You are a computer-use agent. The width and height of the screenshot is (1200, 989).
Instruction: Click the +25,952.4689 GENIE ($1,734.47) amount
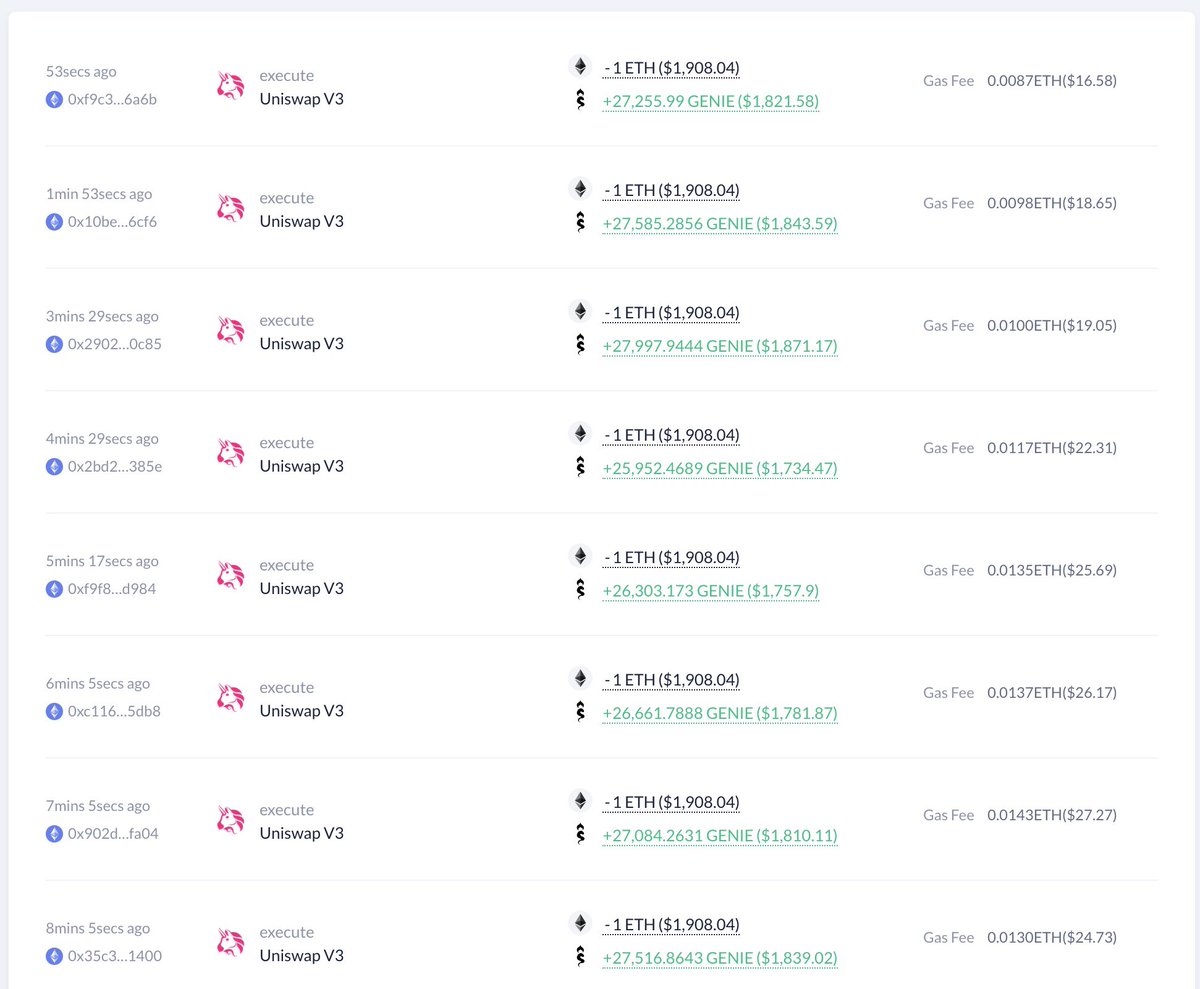pos(719,468)
